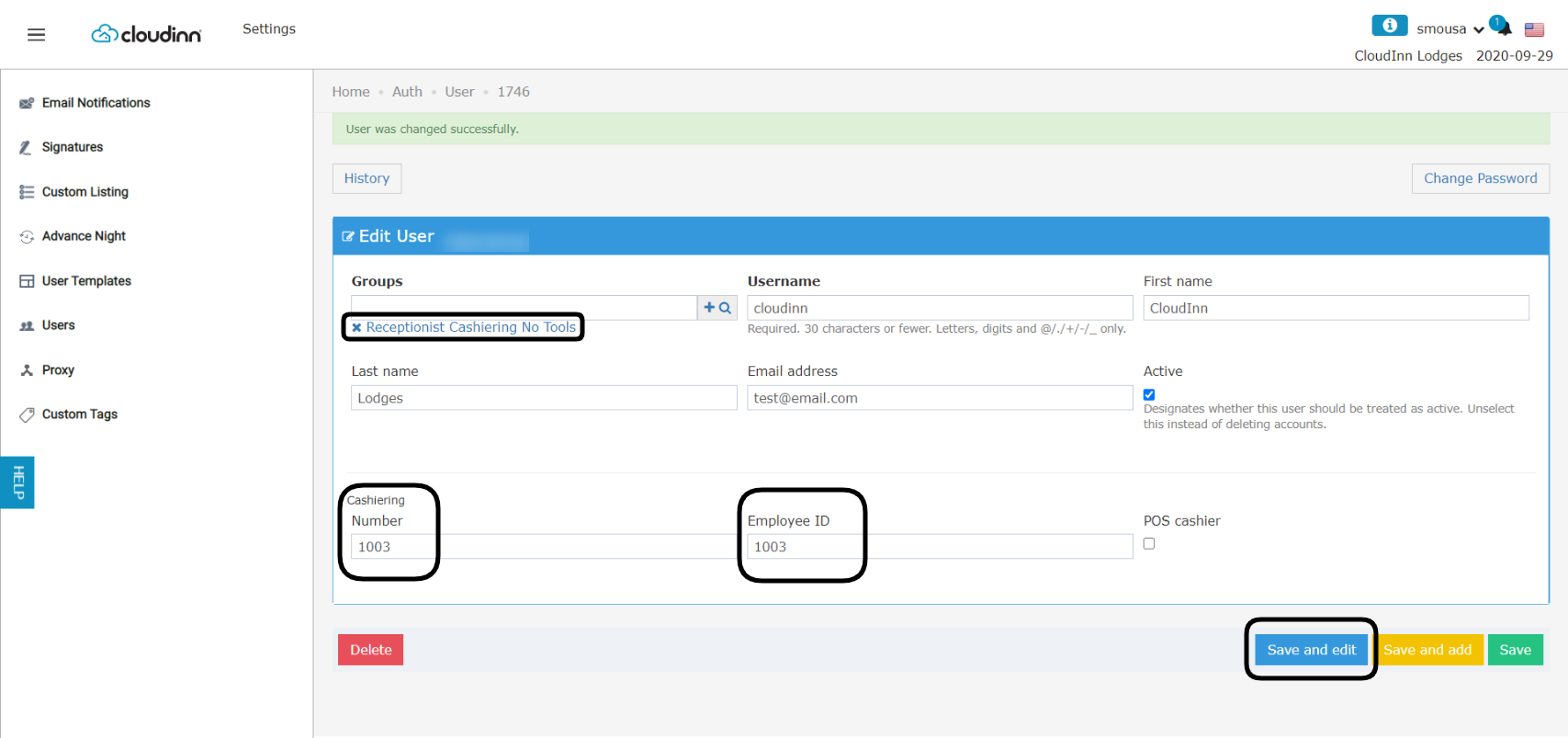Click the CloudInn Lodges property name
Screen dimensions: 1568x738
[x=1408, y=56]
